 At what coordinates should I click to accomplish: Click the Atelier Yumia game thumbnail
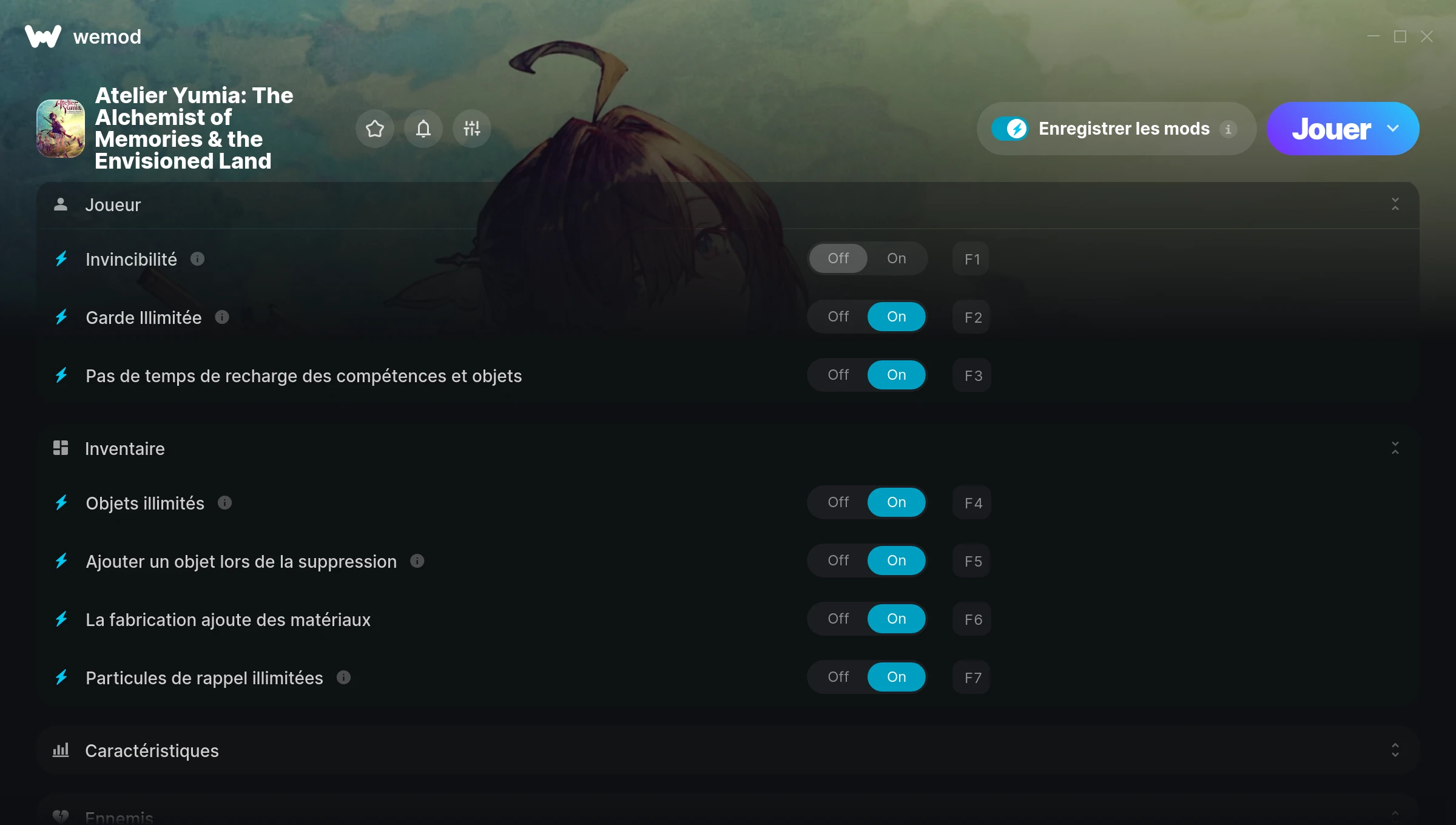click(x=61, y=129)
